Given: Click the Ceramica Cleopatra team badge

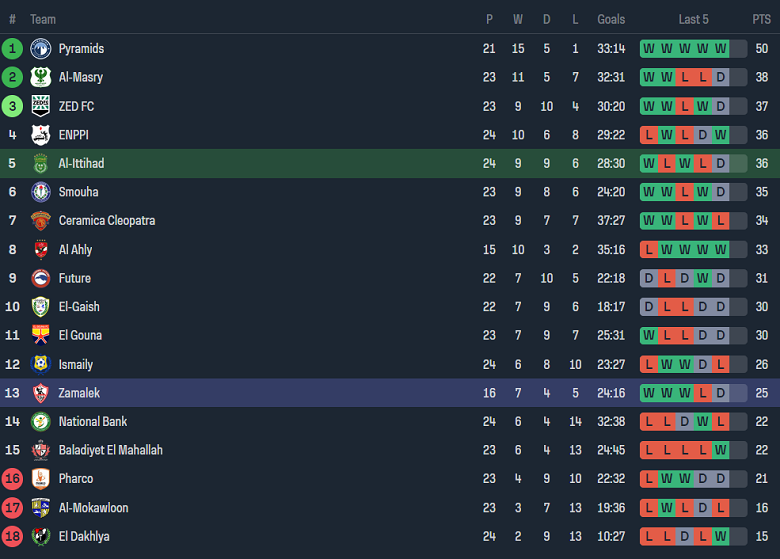Looking at the screenshot, I should 40,221.
